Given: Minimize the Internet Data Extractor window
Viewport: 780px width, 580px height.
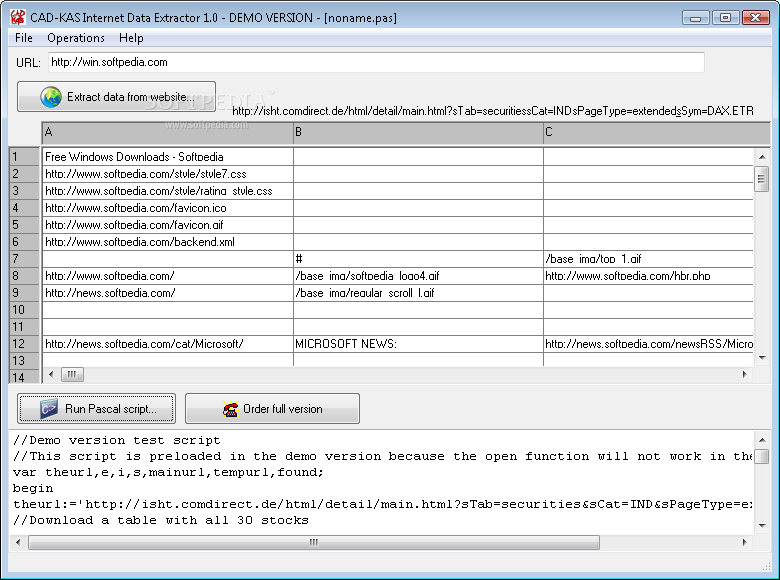Looking at the screenshot, I should tap(695, 18).
